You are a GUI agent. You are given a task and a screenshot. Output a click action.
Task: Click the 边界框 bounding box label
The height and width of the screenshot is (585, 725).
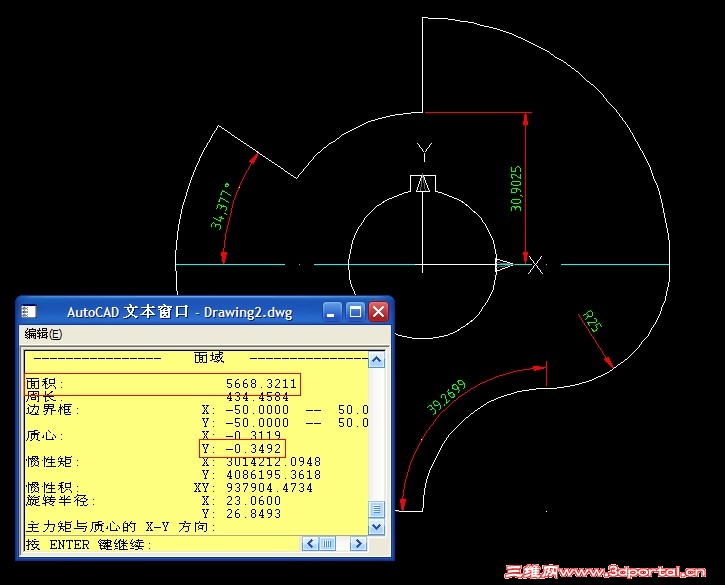[52, 410]
